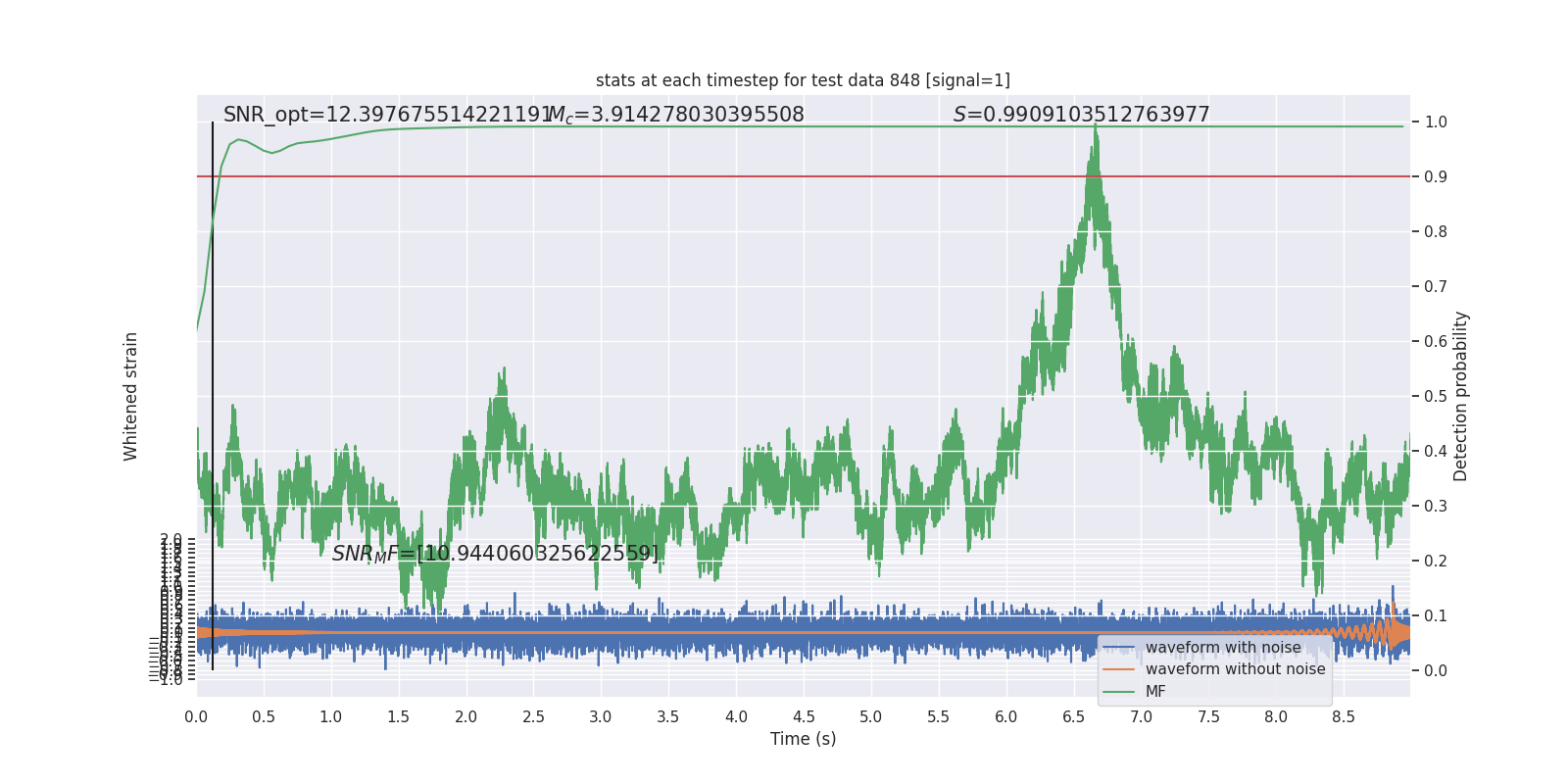The height and width of the screenshot is (784, 1568).
Task: Click the black vertical marker line near 0.1 s
Action: pyautogui.click(x=213, y=396)
